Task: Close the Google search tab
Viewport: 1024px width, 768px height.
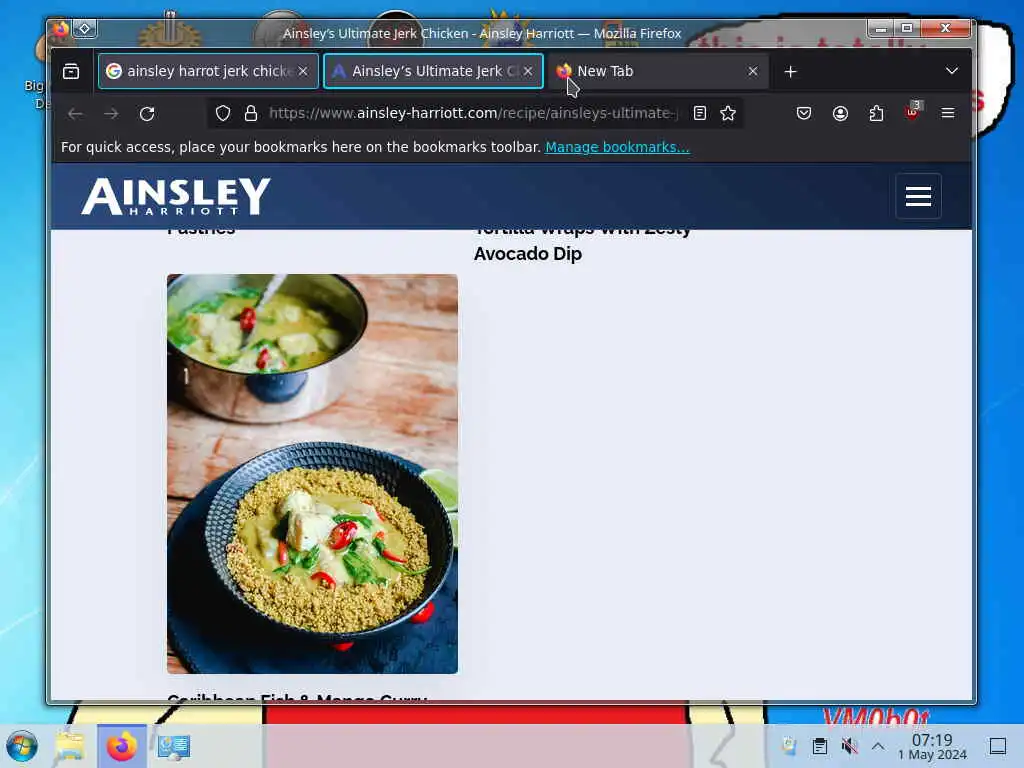Action: coord(303,71)
